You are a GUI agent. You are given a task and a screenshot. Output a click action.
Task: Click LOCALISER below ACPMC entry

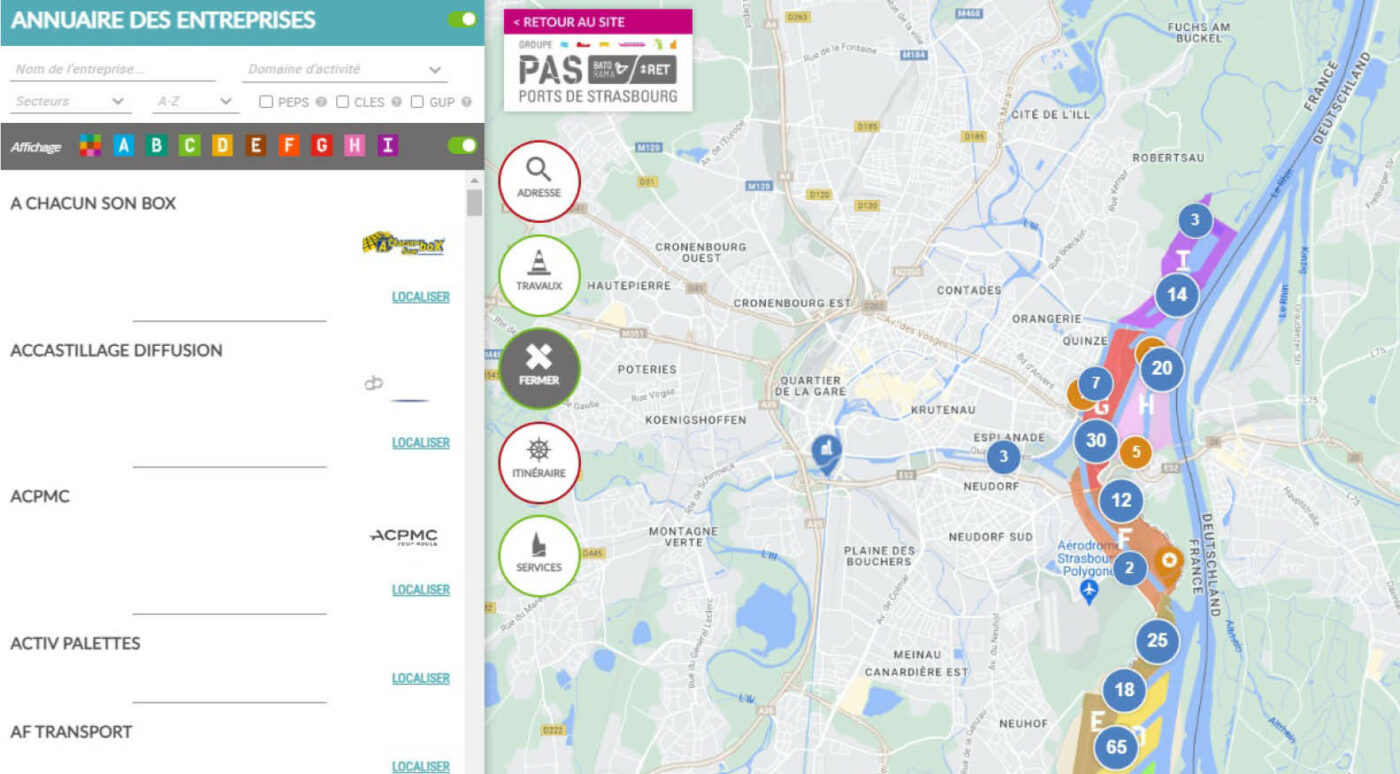419,589
